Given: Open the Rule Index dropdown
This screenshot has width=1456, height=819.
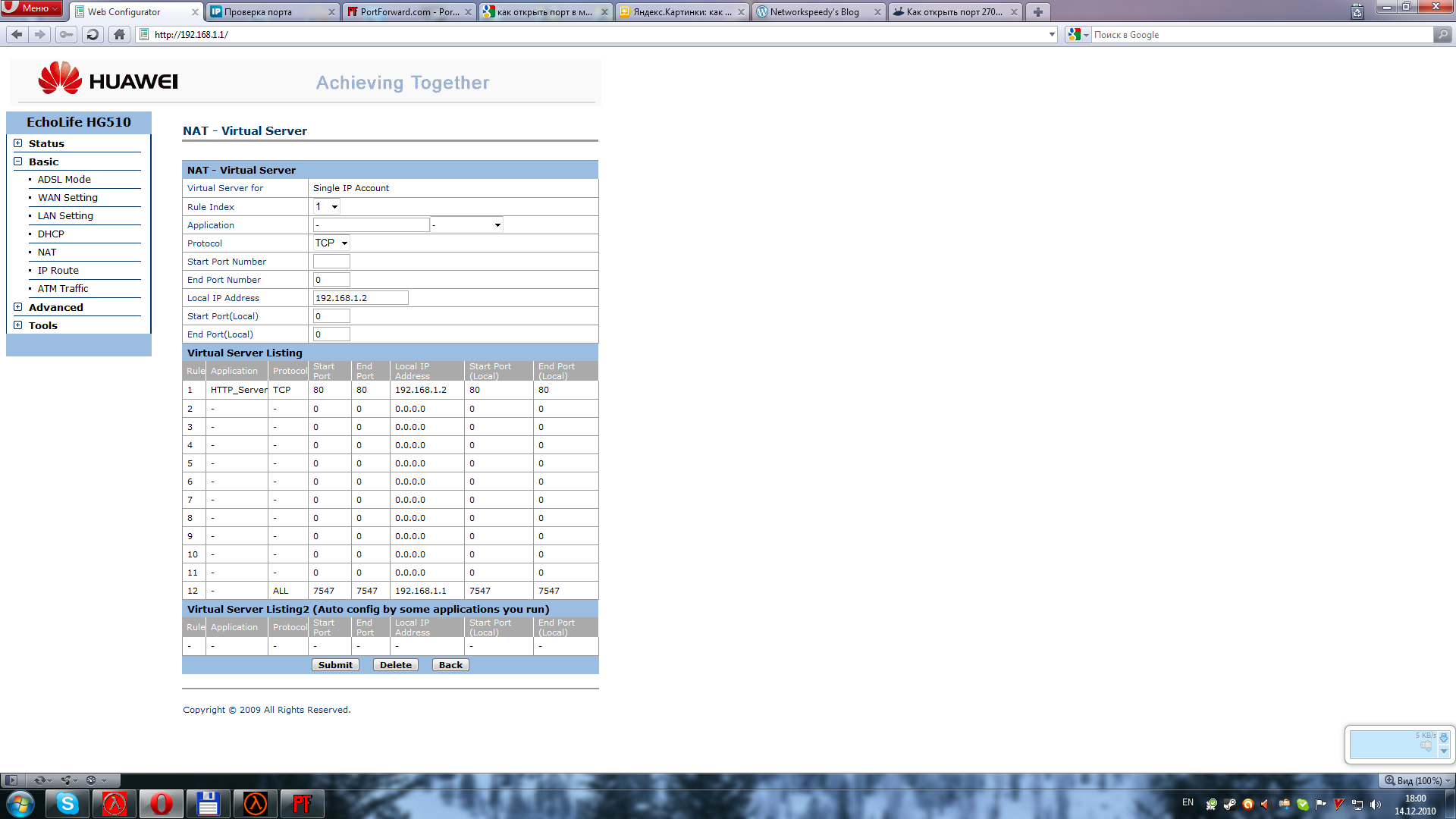Looking at the screenshot, I should [327, 206].
